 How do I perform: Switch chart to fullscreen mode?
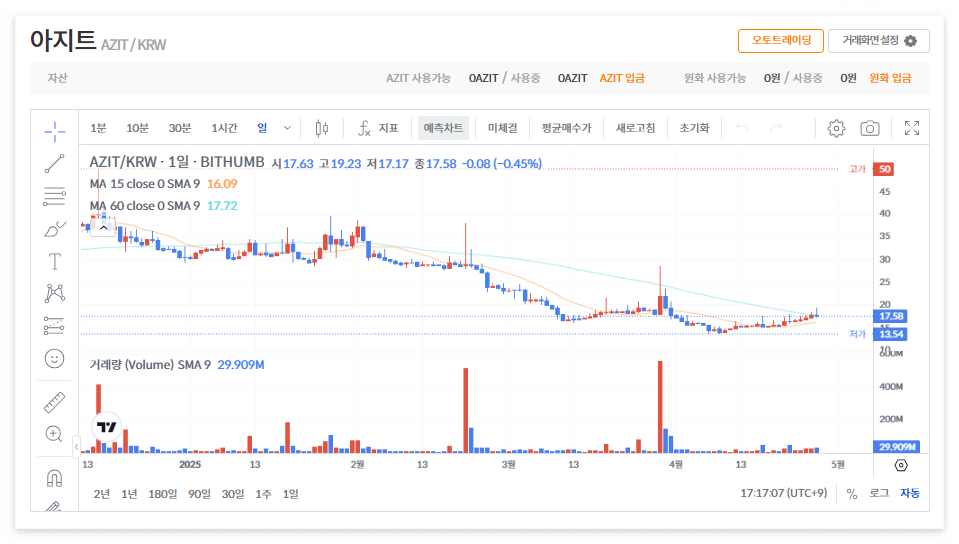[912, 128]
